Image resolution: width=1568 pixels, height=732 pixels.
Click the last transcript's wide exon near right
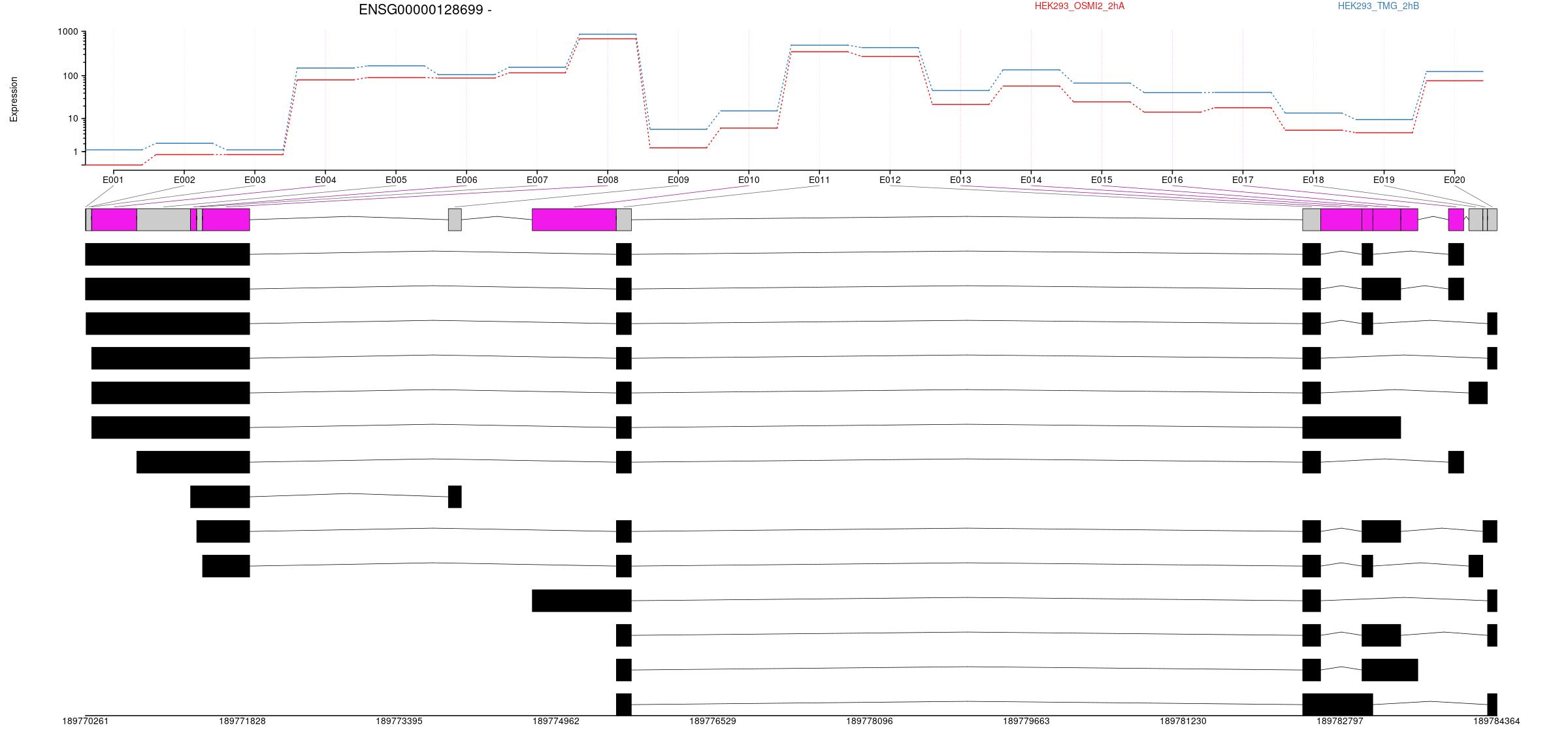[1337, 705]
